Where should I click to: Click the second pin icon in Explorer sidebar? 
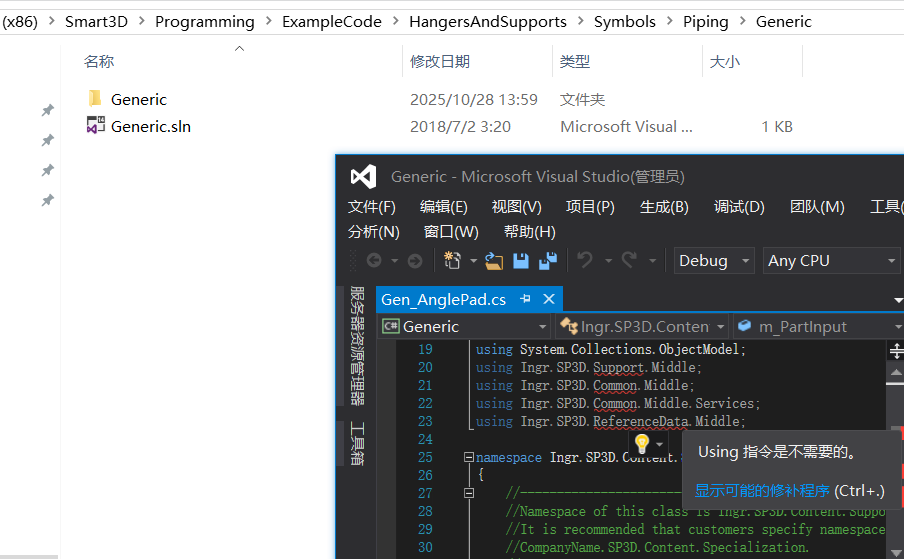tap(48, 140)
